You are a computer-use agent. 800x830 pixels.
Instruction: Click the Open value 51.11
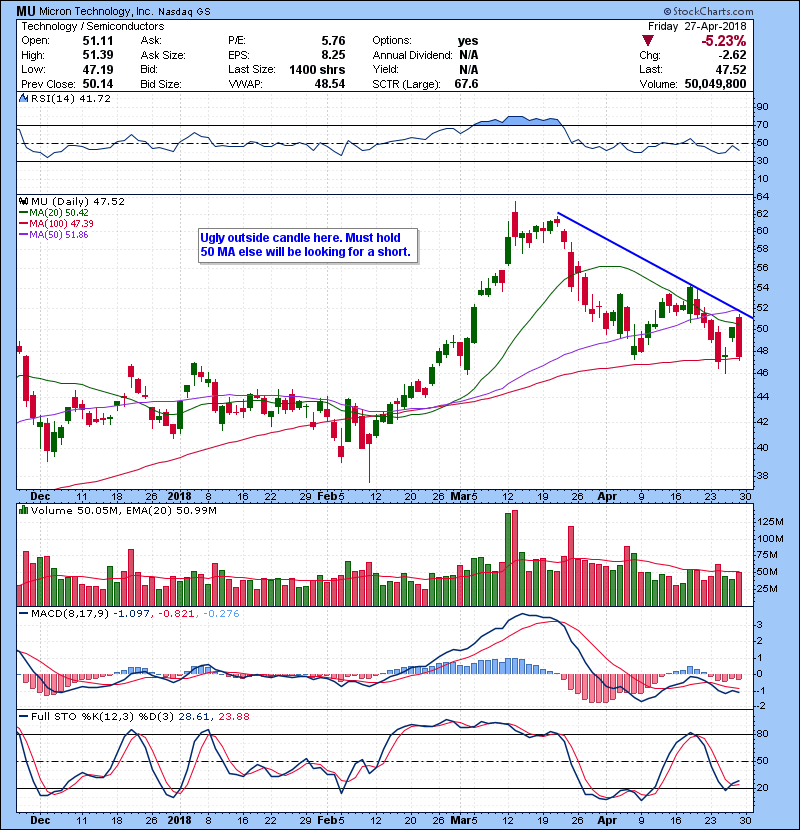tap(97, 41)
